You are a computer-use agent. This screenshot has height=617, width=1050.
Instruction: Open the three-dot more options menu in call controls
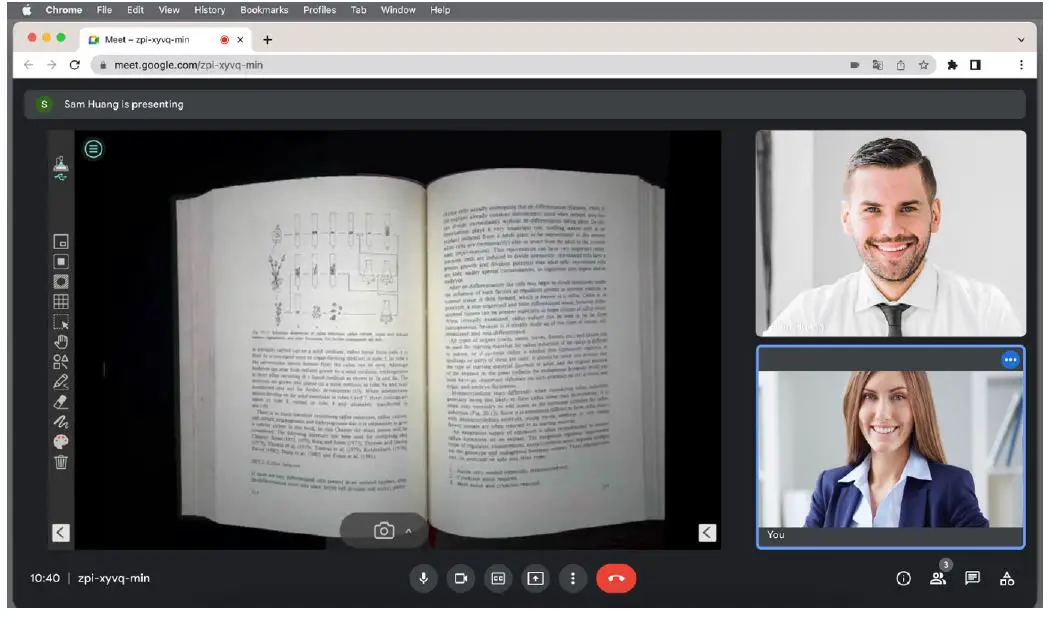pos(573,578)
